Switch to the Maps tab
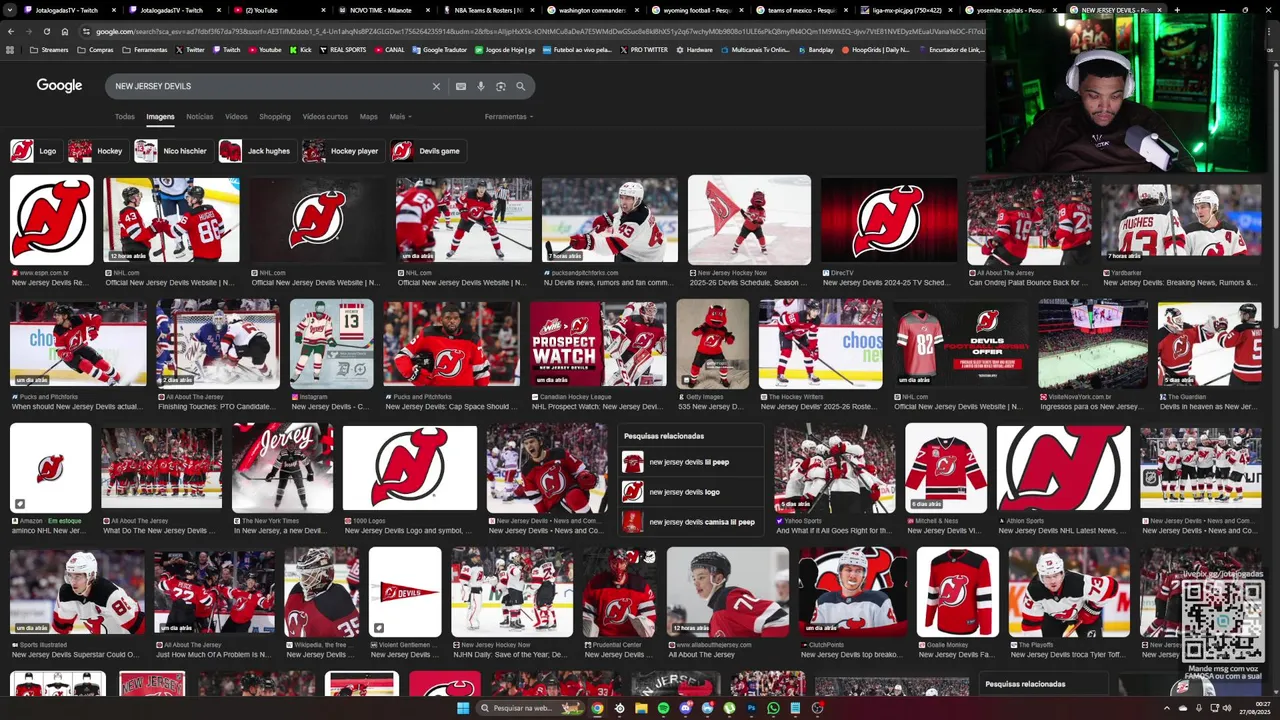Viewport: 1280px width, 720px height. [x=368, y=116]
